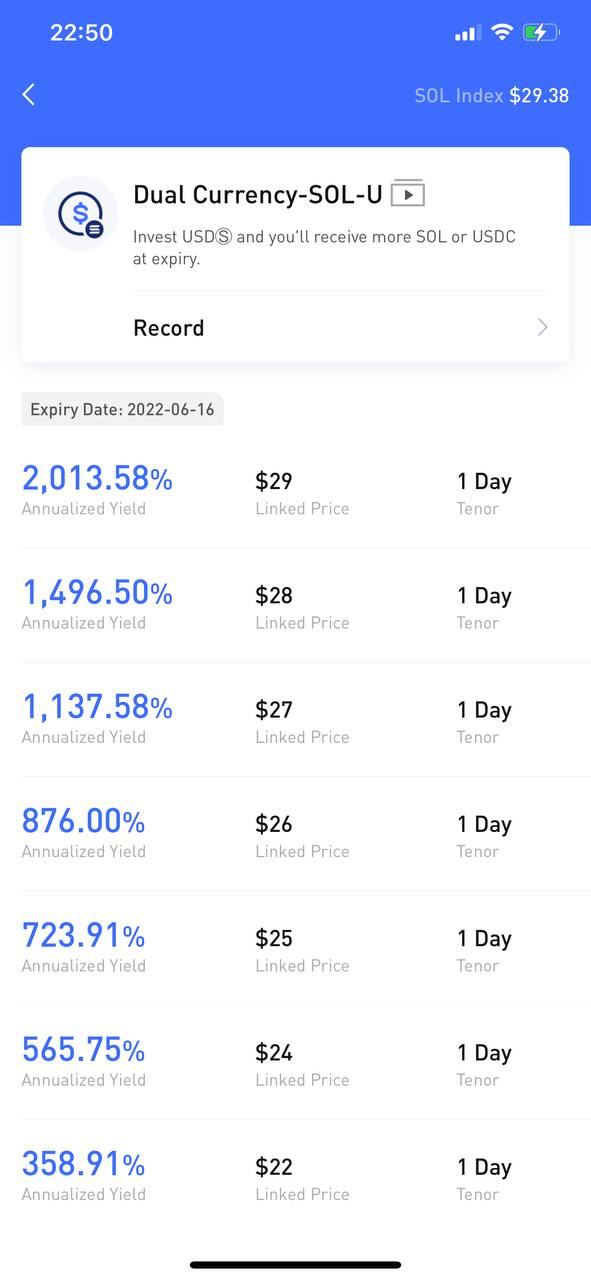Tap the Expiry Date 2022-06-16 tag
Viewport: 591px width, 1280px height.
point(122,409)
